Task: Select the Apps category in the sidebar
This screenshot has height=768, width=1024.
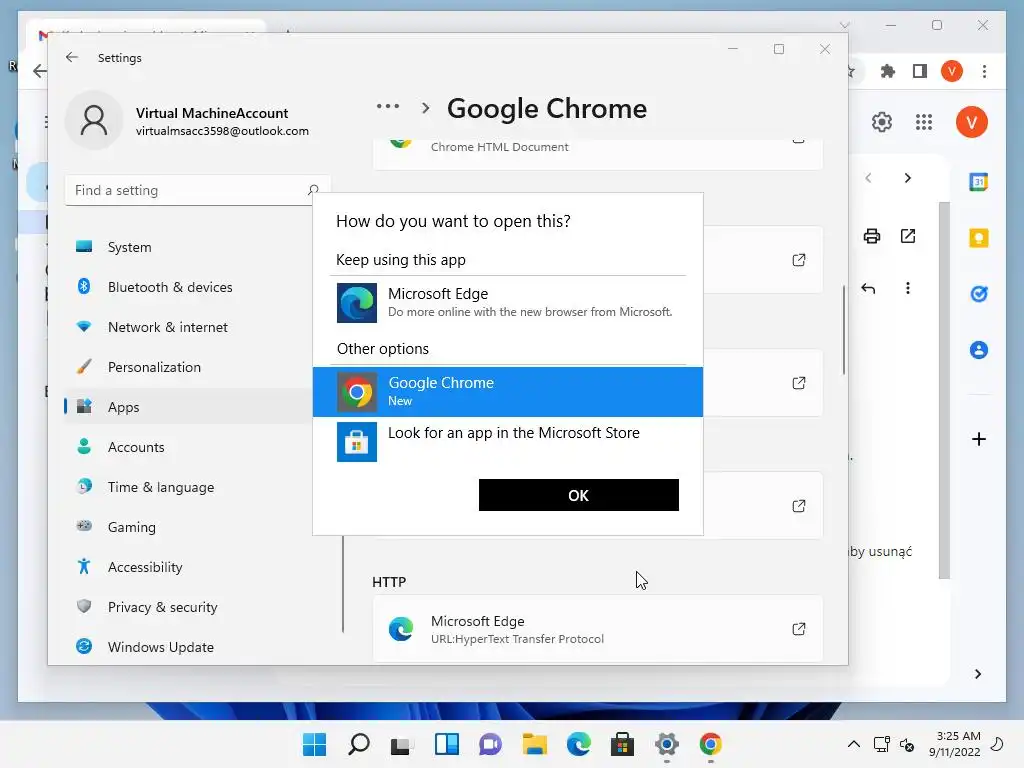Action: tap(188, 407)
